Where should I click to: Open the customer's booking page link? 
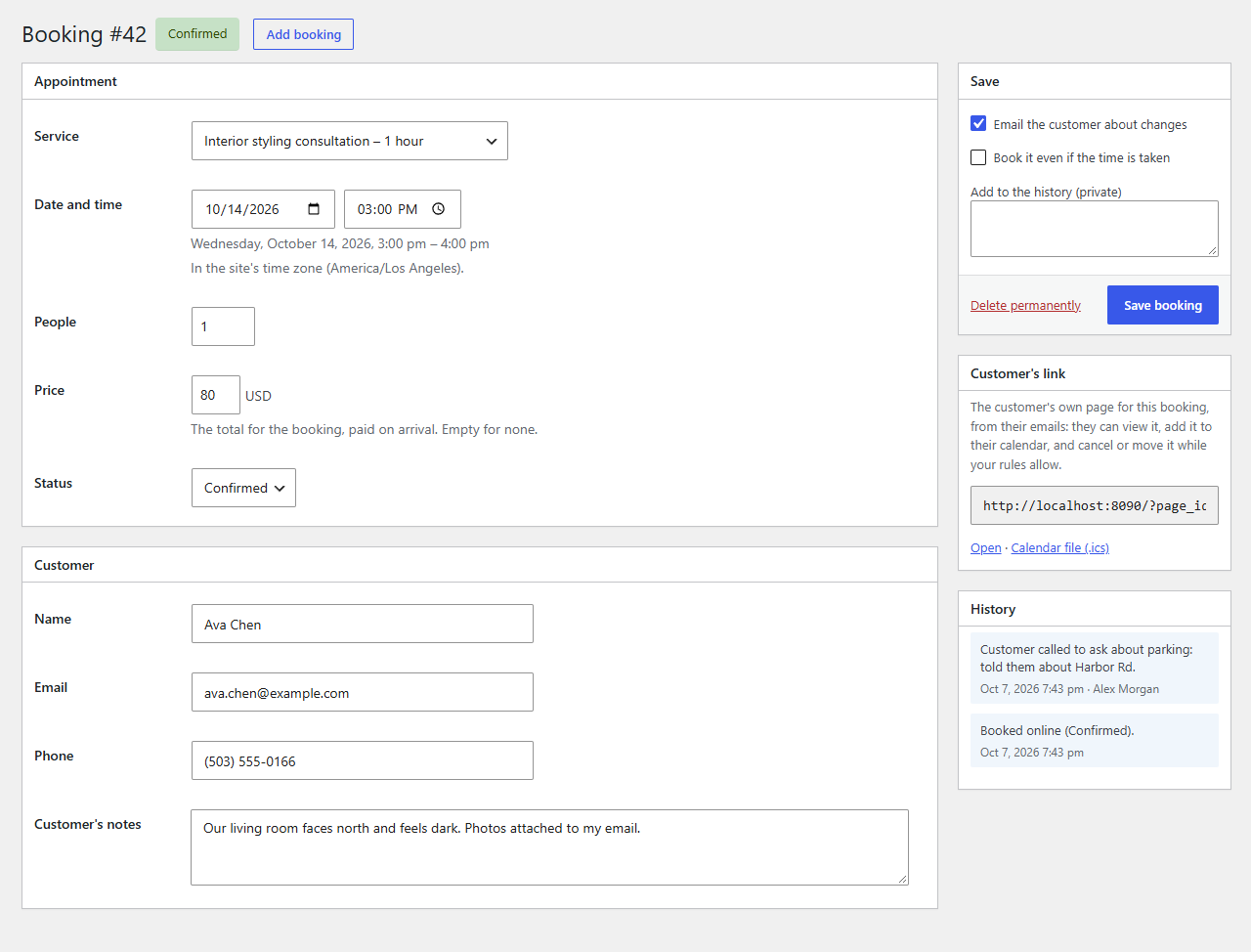click(985, 548)
